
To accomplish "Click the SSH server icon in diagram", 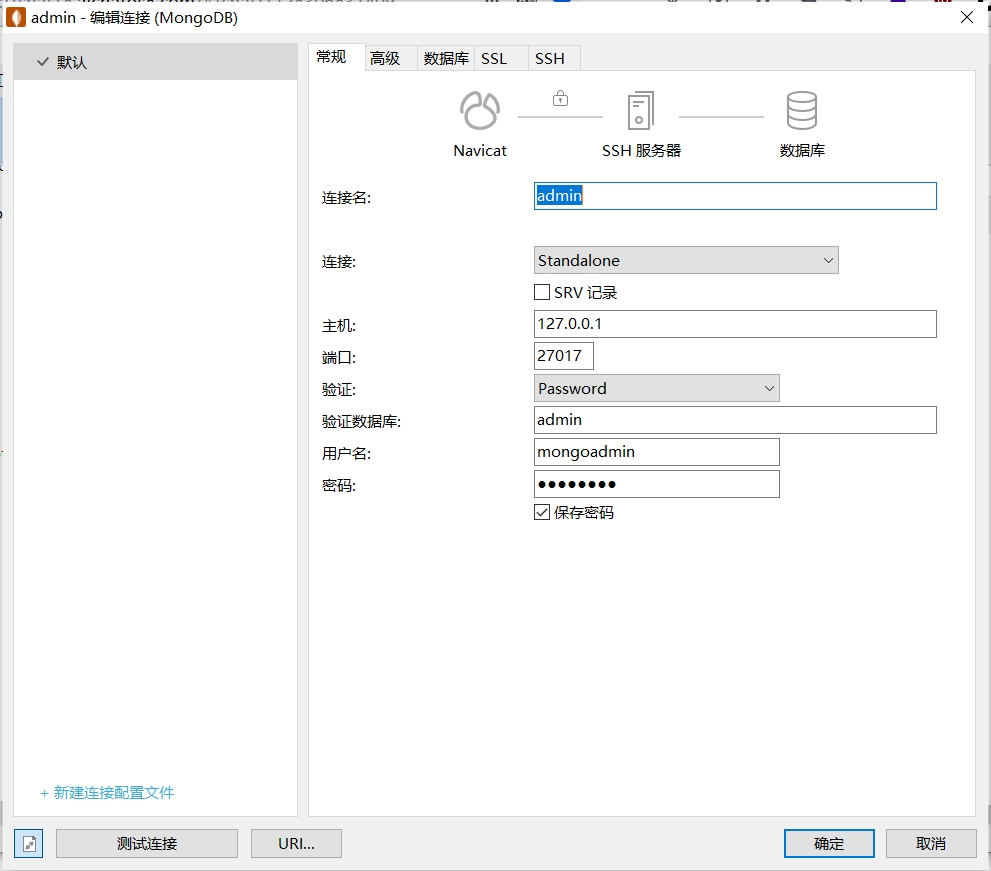I will (640, 111).
